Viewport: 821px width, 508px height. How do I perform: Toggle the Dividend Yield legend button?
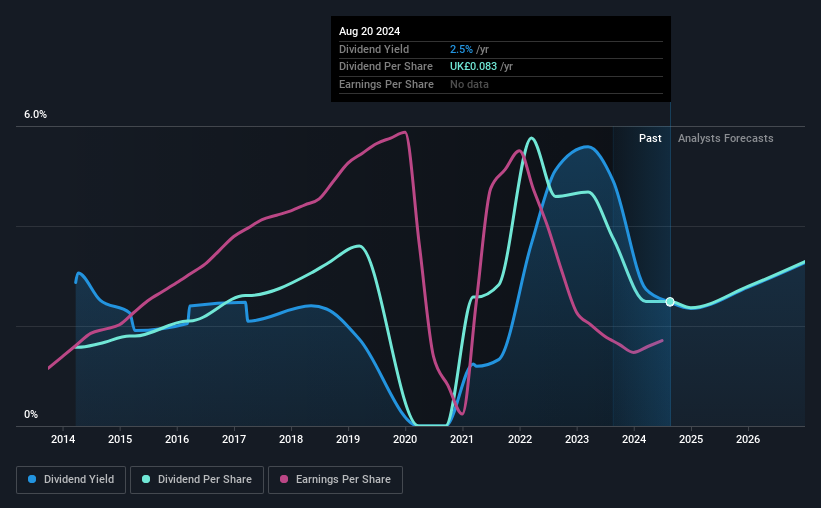tap(71, 480)
